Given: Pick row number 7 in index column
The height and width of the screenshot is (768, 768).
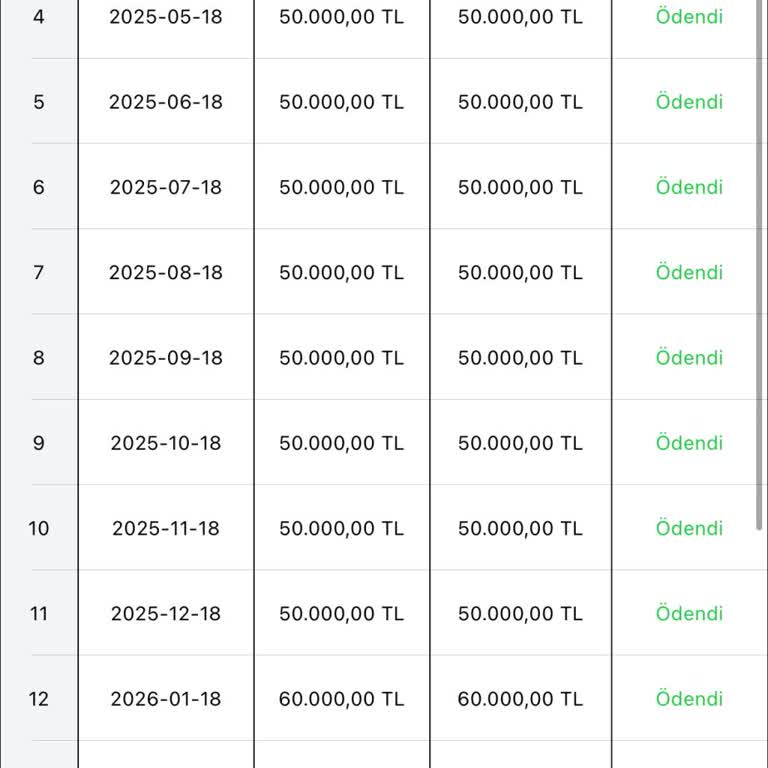Looking at the screenshot, I should (39, 272).
